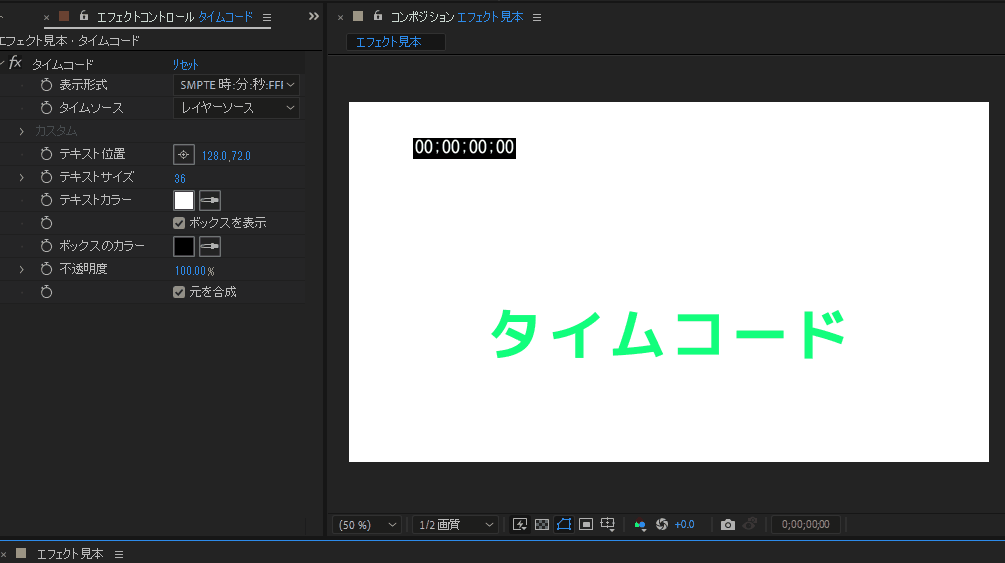Toggle stopwatch for タイムソース

click(46, 108)
